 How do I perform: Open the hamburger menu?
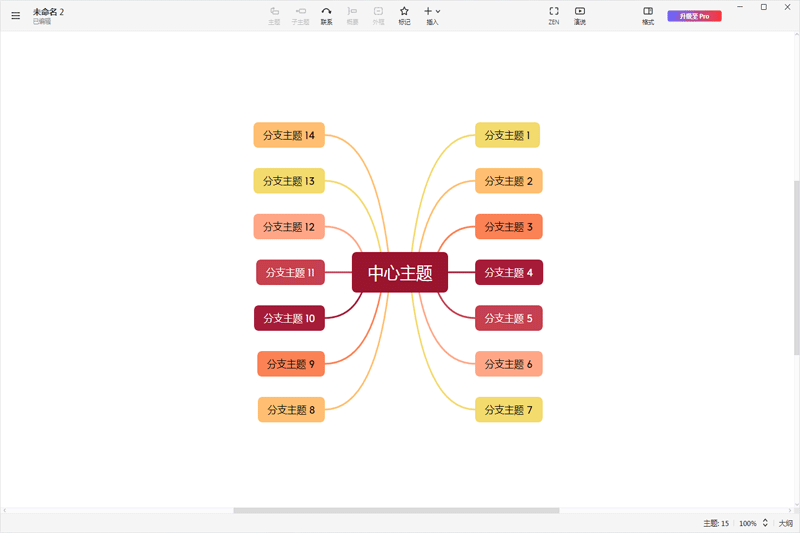click(15, 16)
